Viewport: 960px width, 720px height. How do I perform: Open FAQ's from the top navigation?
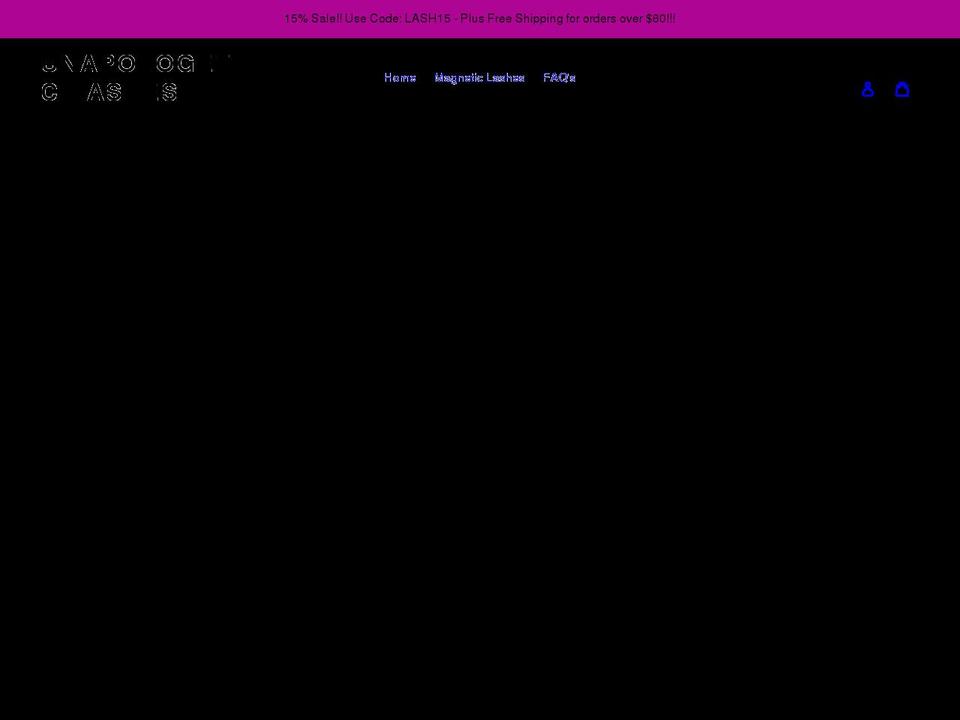[x=559, y=77]
